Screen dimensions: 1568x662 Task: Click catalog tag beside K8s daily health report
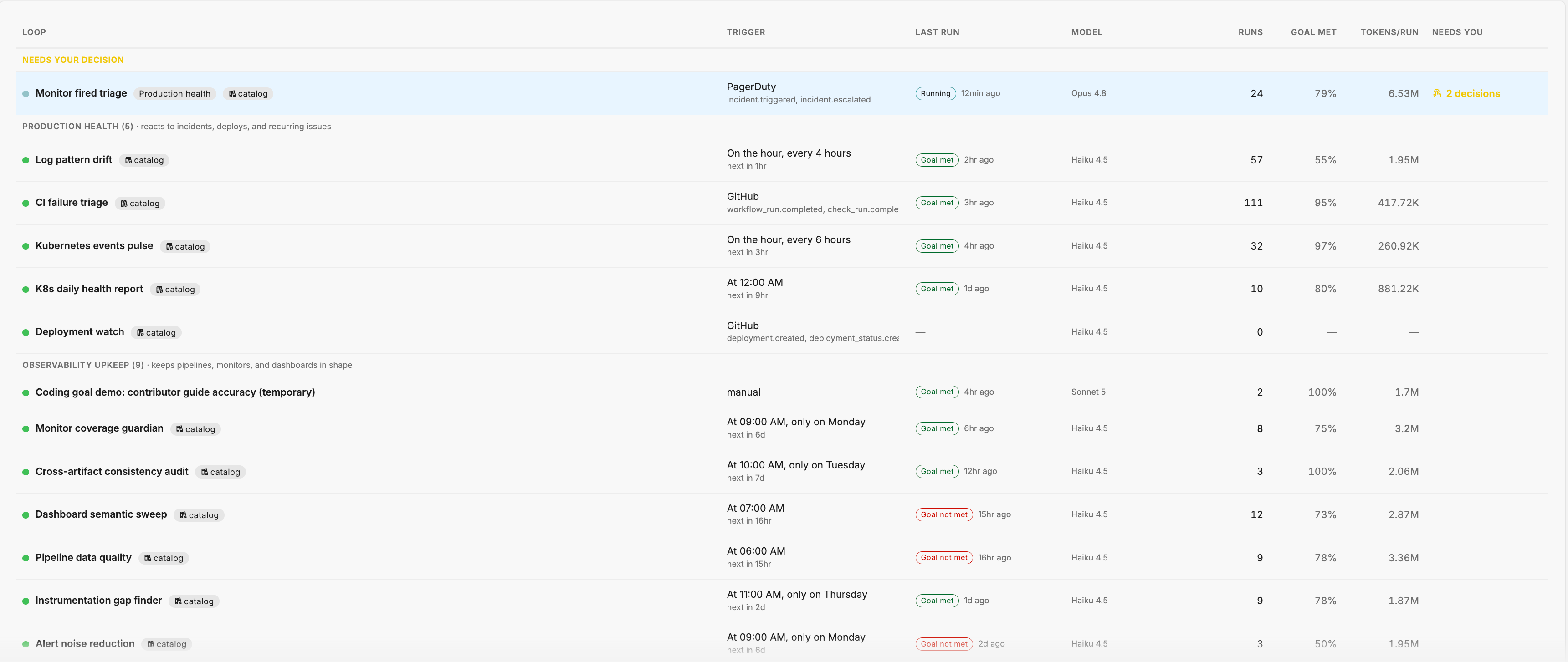pos(175,290)
